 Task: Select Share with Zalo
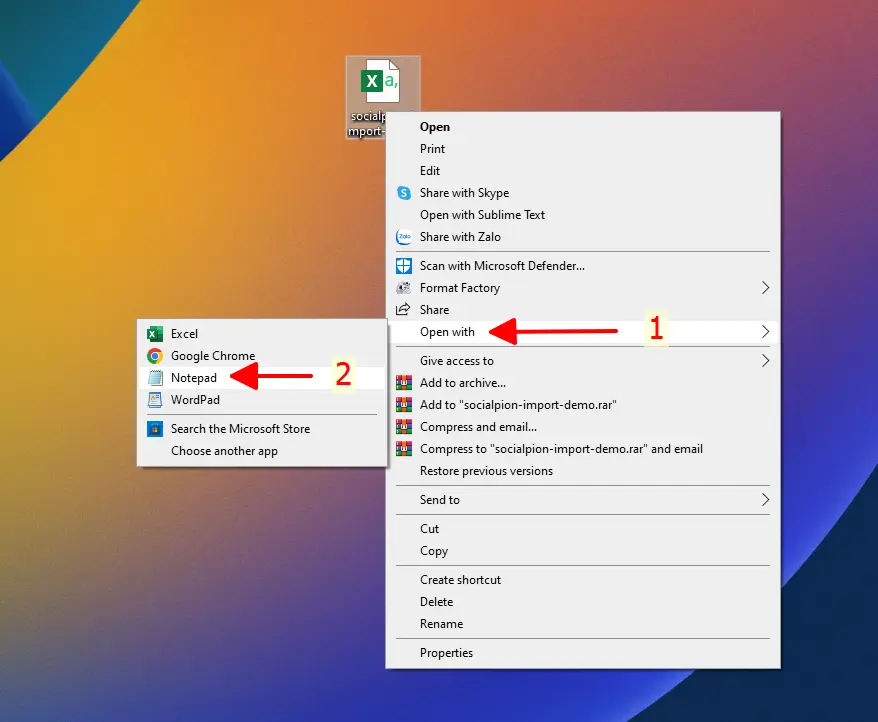tap(582, 237)
